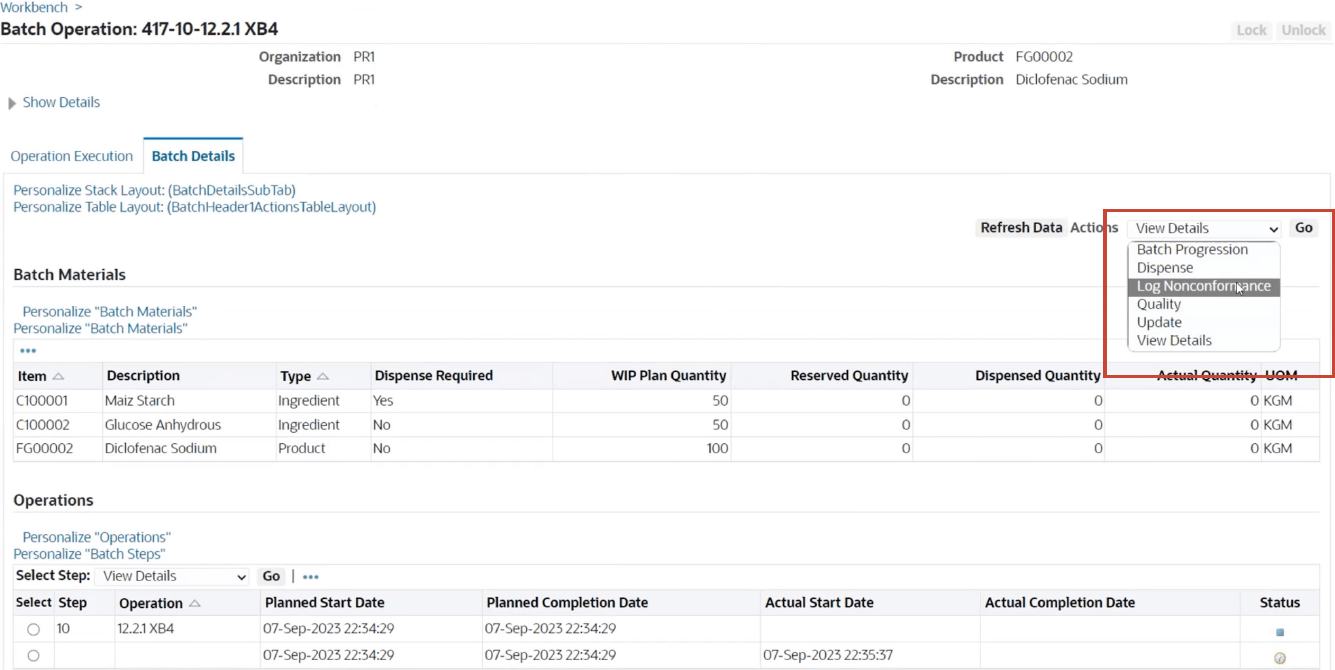Click actual start date 07-Sep-2023 22:35:37
Image resolution: width=1335 pixels, height=670 pixels.
point(828,655)
